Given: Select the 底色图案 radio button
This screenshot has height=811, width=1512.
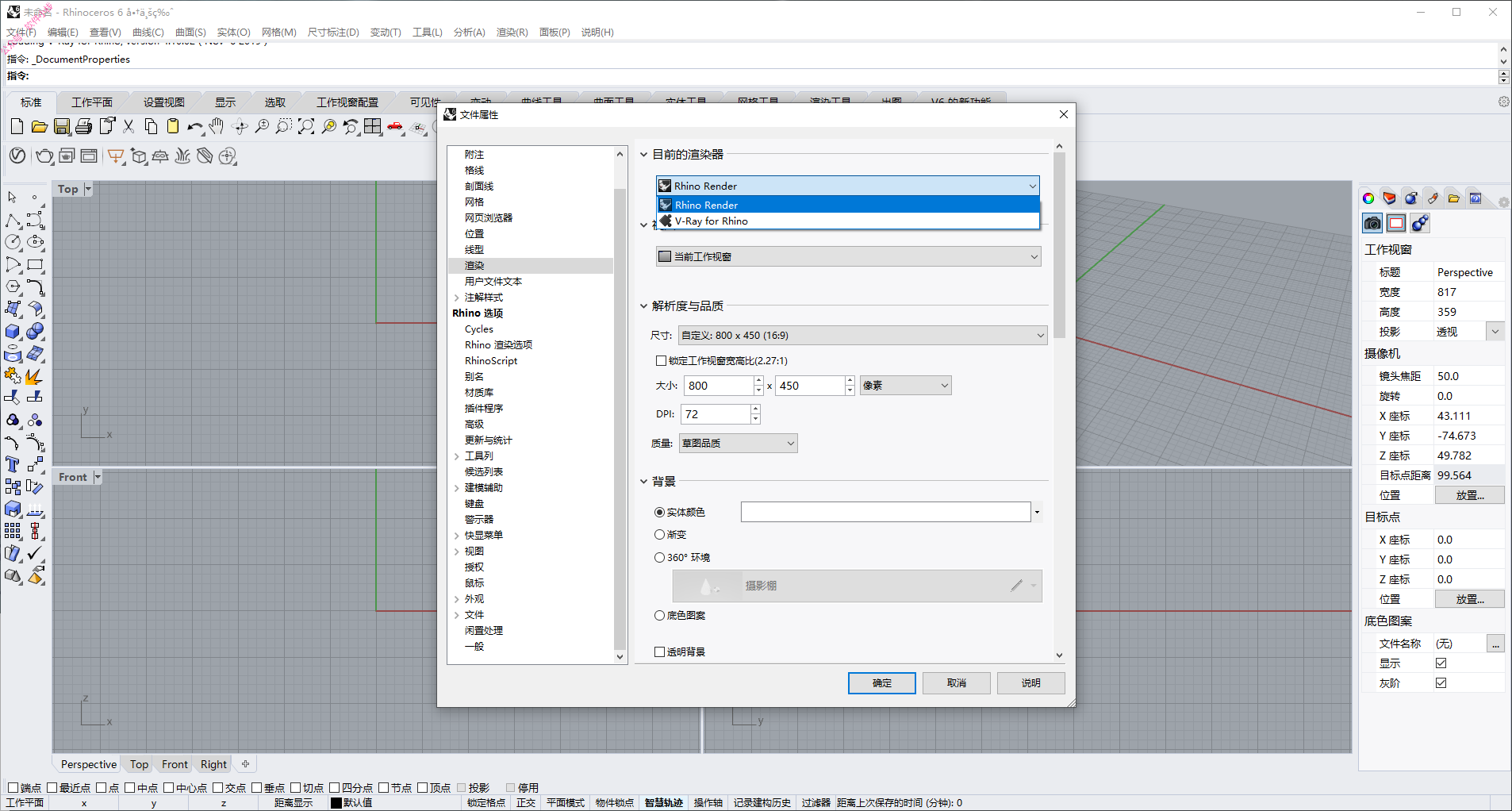Looking at the screenshot, I should pos(659,616).
